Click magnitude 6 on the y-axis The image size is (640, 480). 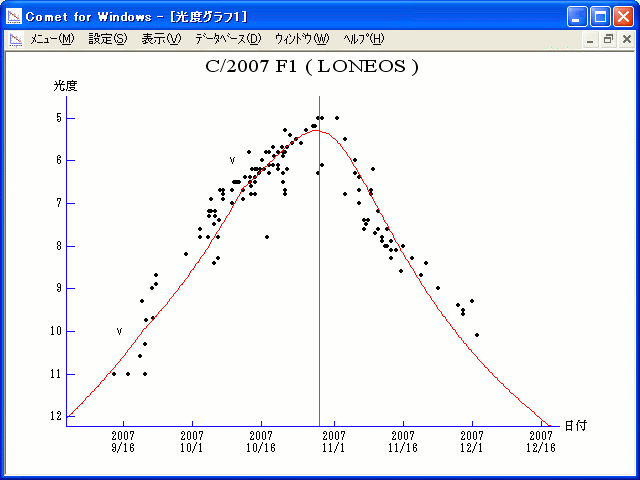pyautogui.click(x=59, y=160)
